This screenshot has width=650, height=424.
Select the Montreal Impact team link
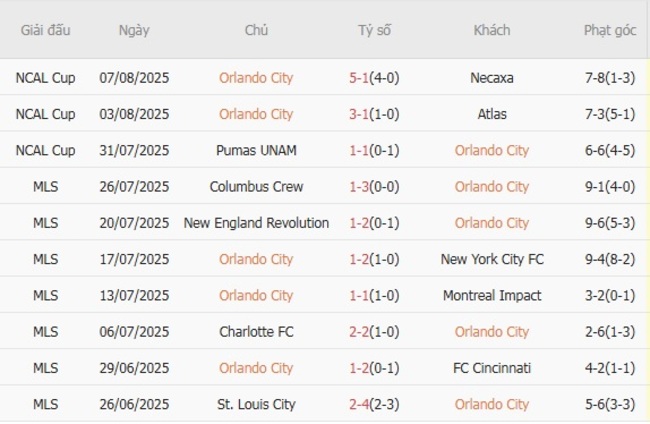point(491,295)
